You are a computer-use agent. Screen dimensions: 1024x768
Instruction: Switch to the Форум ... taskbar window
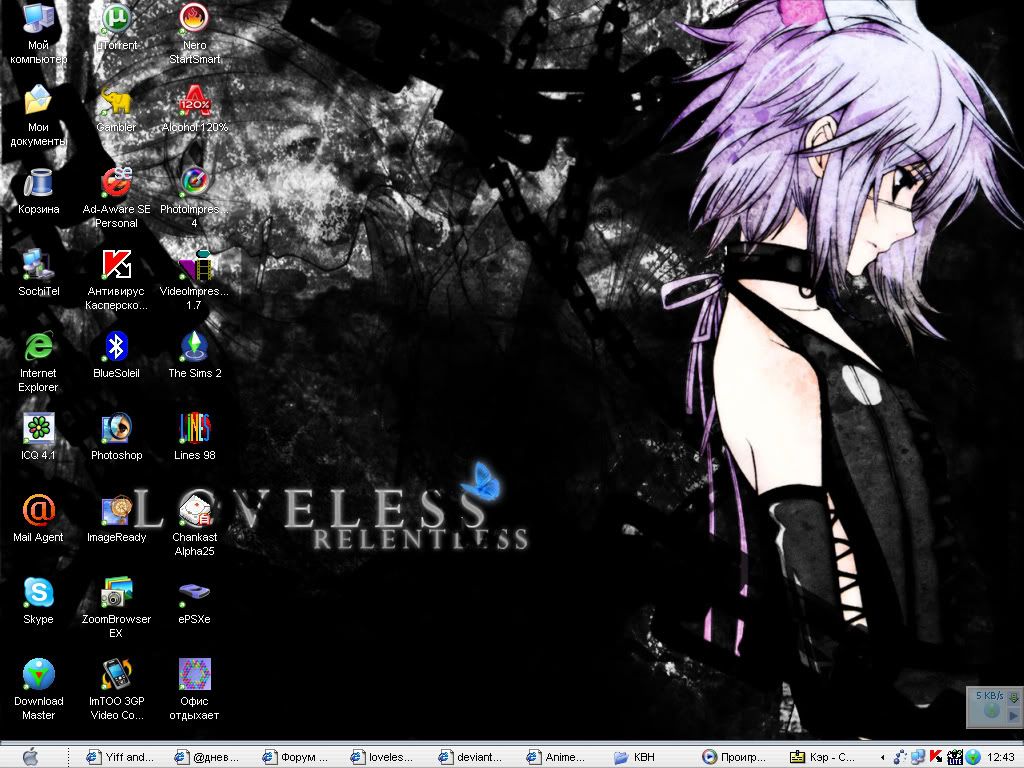[297, 757]
